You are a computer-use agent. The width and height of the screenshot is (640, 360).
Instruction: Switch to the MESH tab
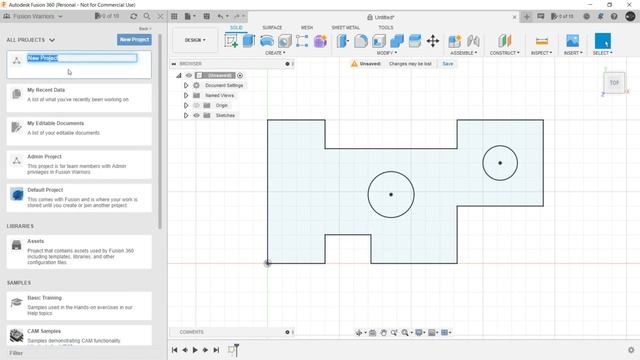[307, 28]
